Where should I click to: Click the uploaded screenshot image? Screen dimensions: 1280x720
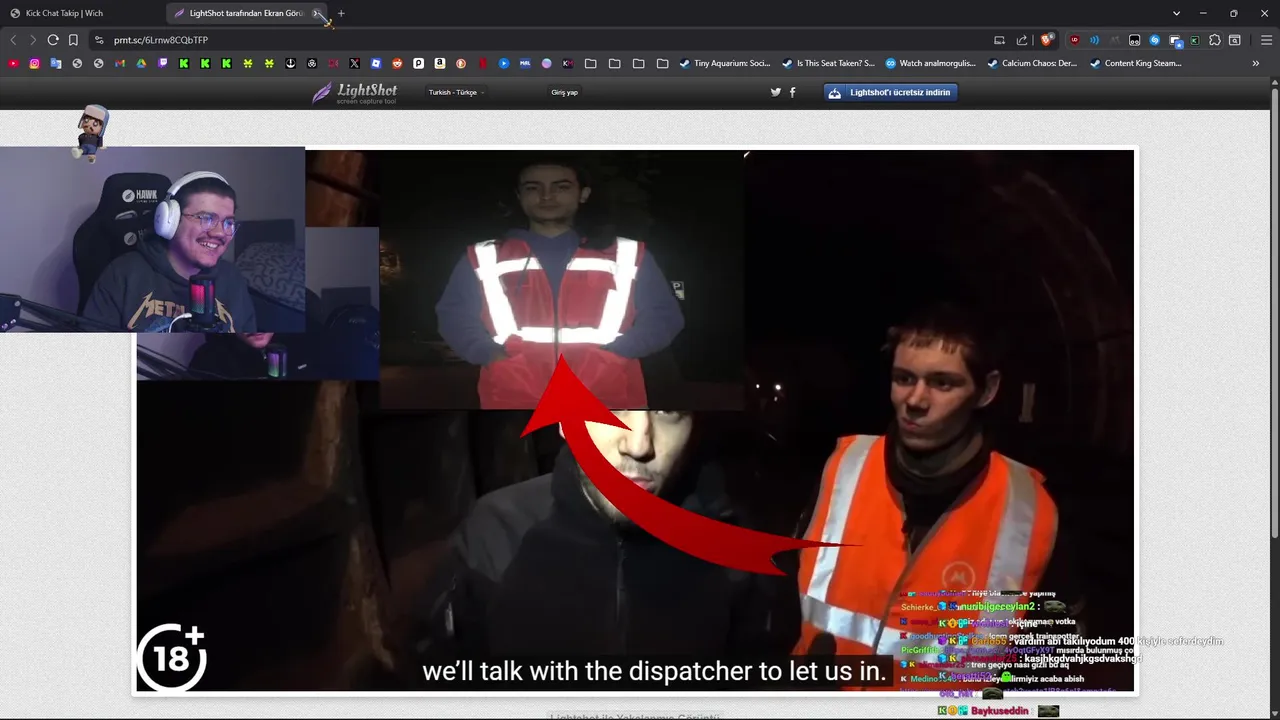[x=636, y=420]
